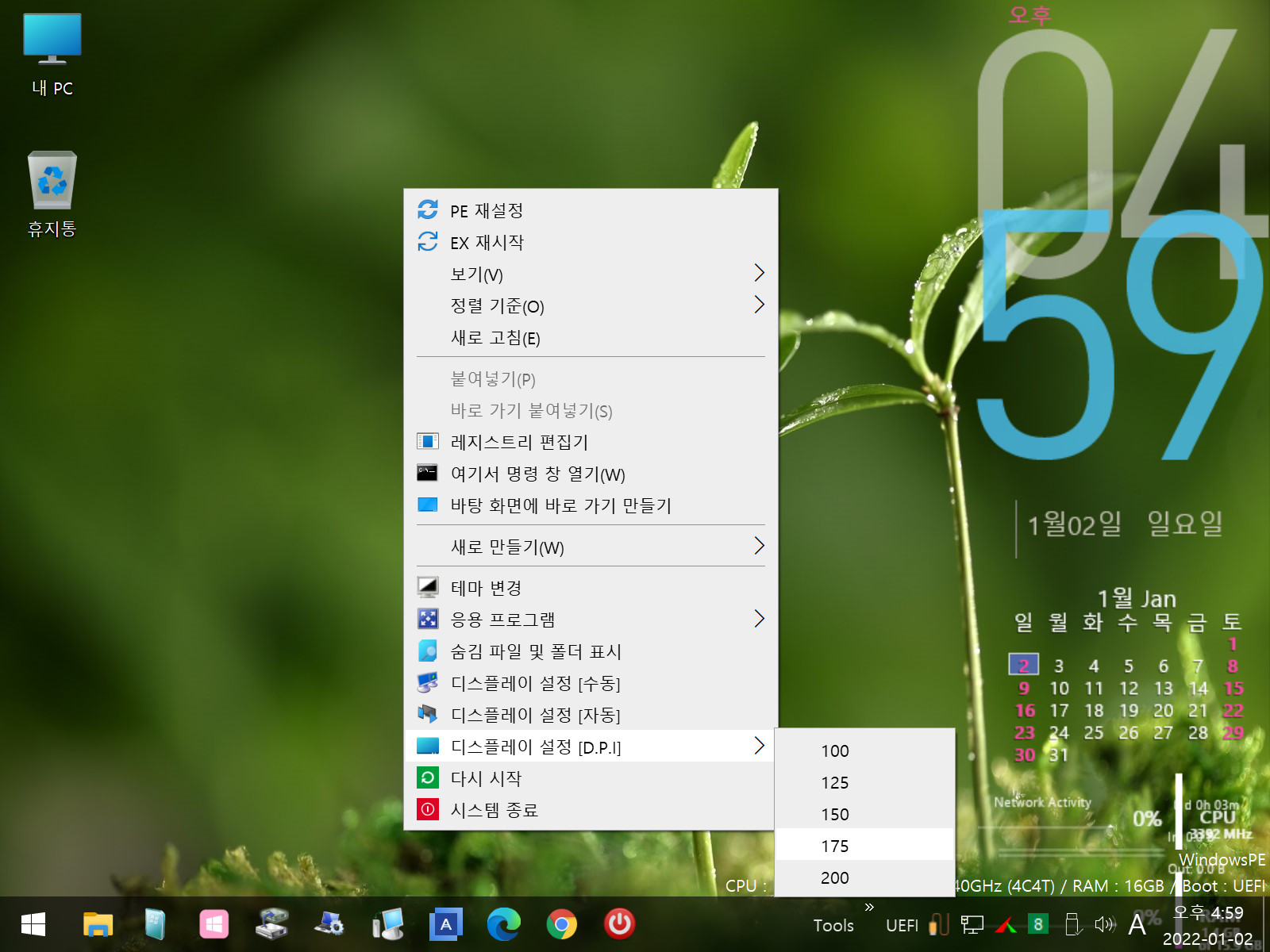Open the pink Windows logo taskbar app
The height and width of the screenshot is (952, 1270).
coord(214,924)
